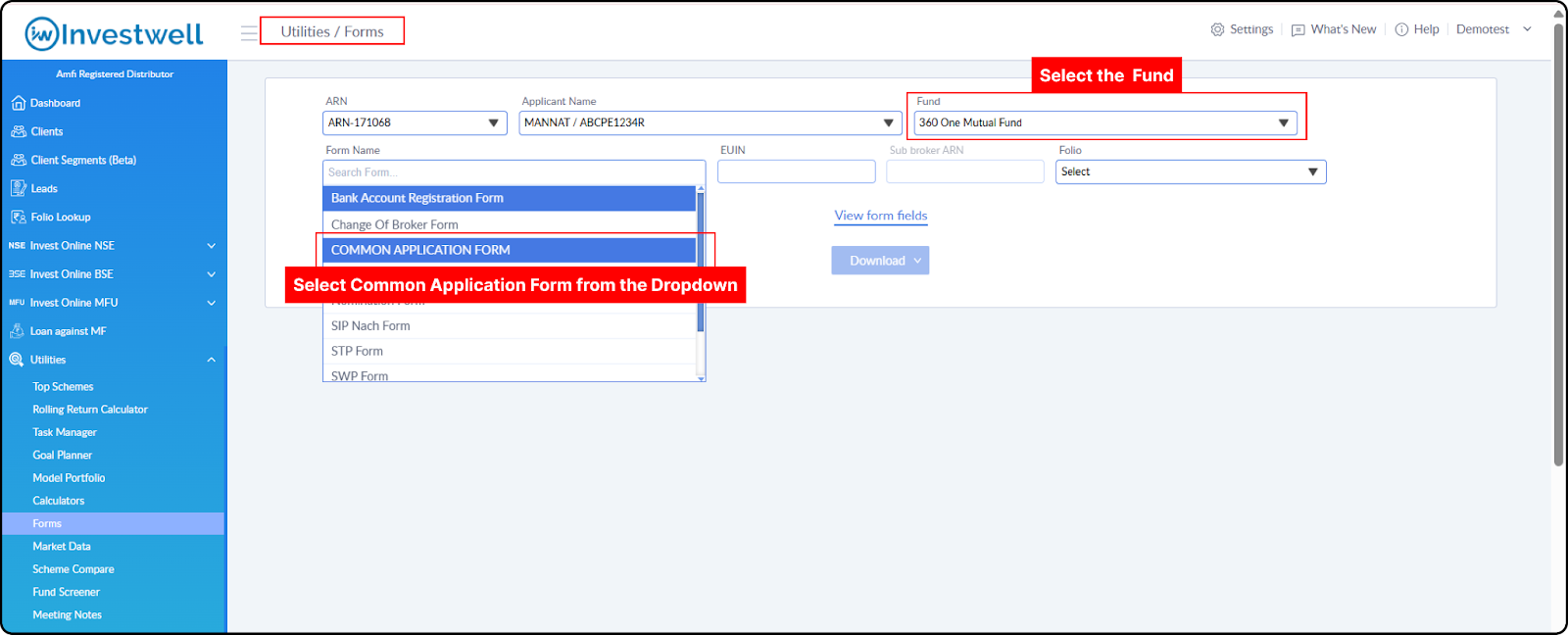Click the NSE badge icon
The image size is (1568, 635).
coord(17,246)
